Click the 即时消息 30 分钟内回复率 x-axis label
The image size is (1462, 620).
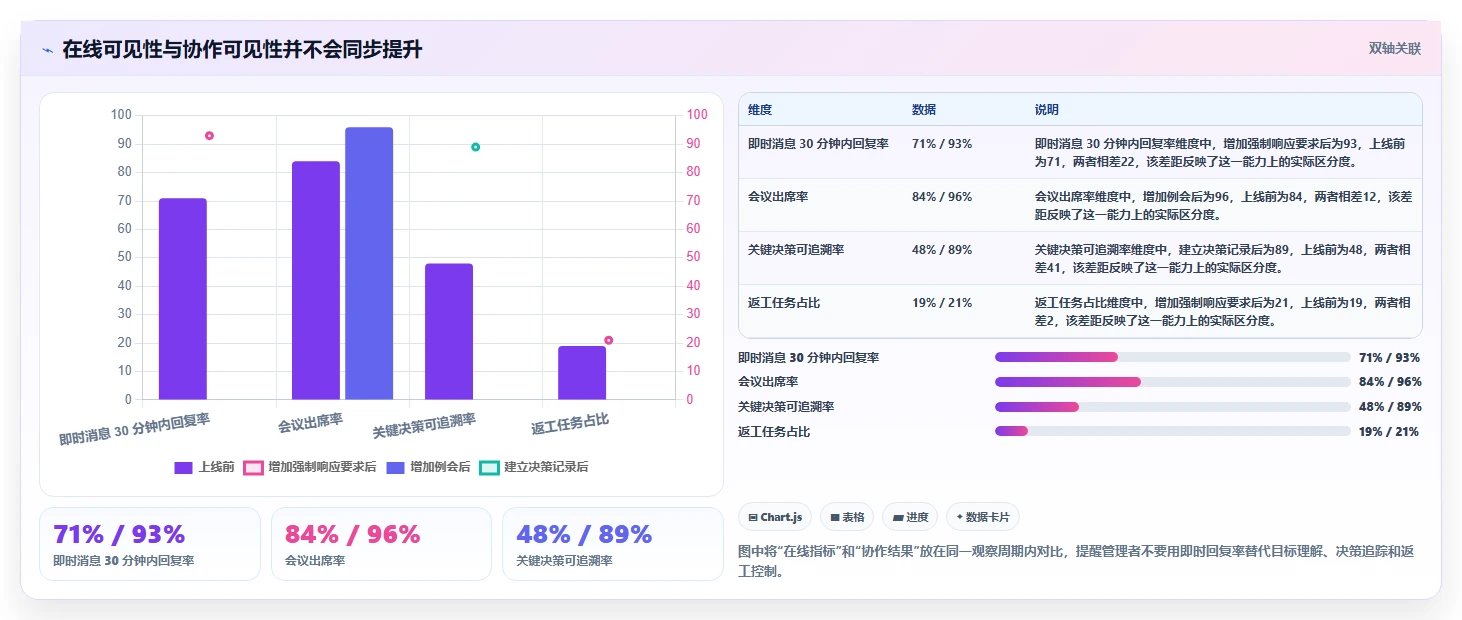click(x=135, y=428)
